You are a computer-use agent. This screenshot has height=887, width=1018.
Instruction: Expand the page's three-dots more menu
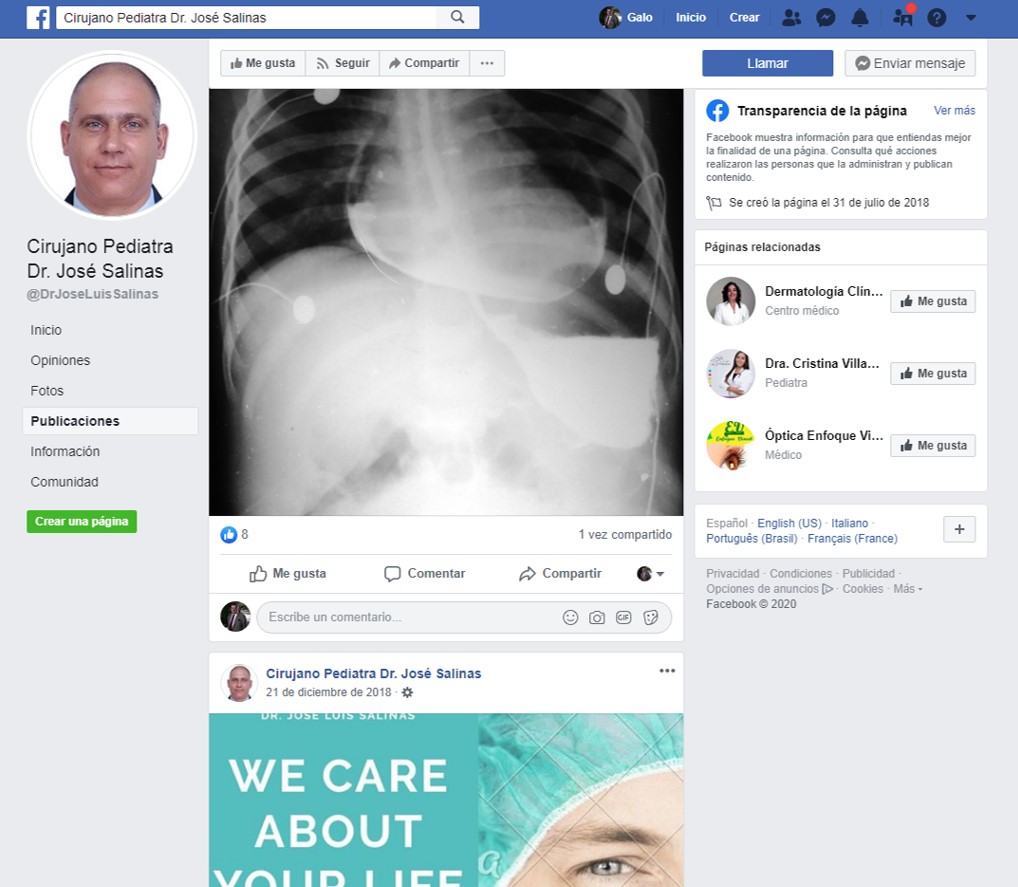(x=487, y=63)
